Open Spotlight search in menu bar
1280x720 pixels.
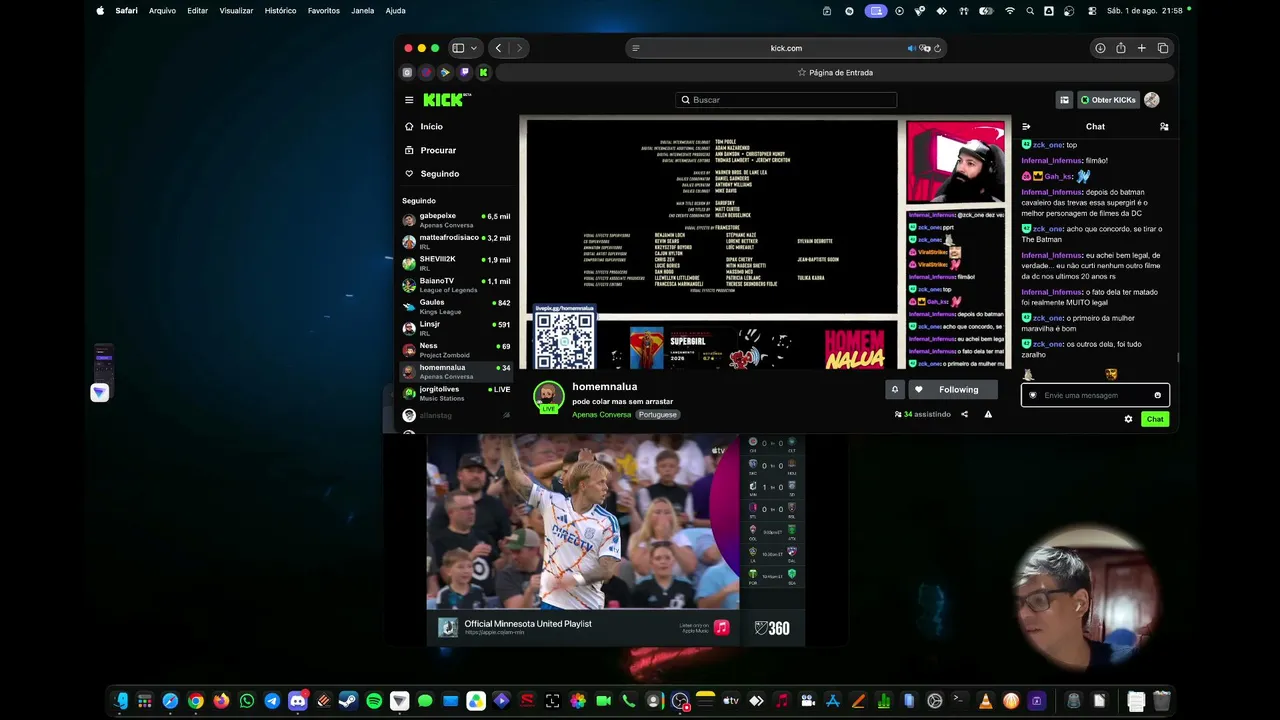click(1030, 11)
